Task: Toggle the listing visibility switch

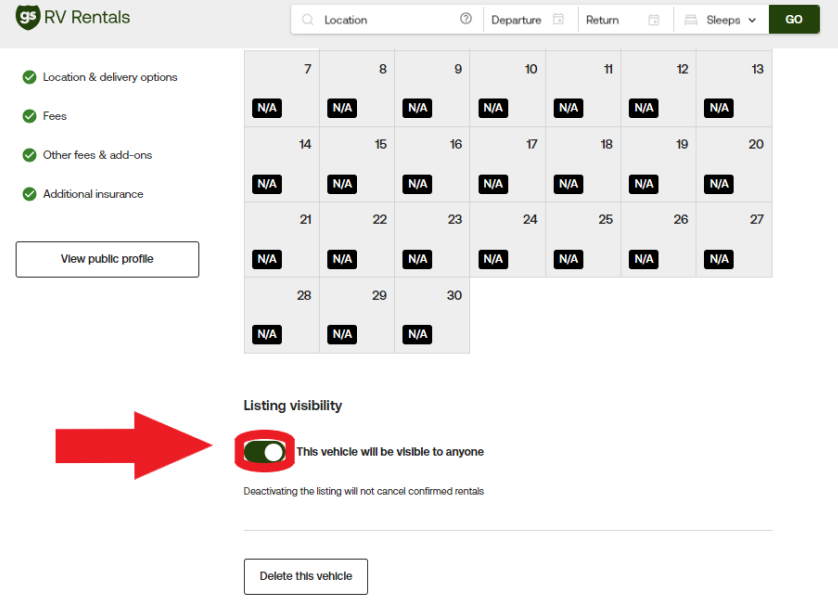Action: click(x=265, y=452)
